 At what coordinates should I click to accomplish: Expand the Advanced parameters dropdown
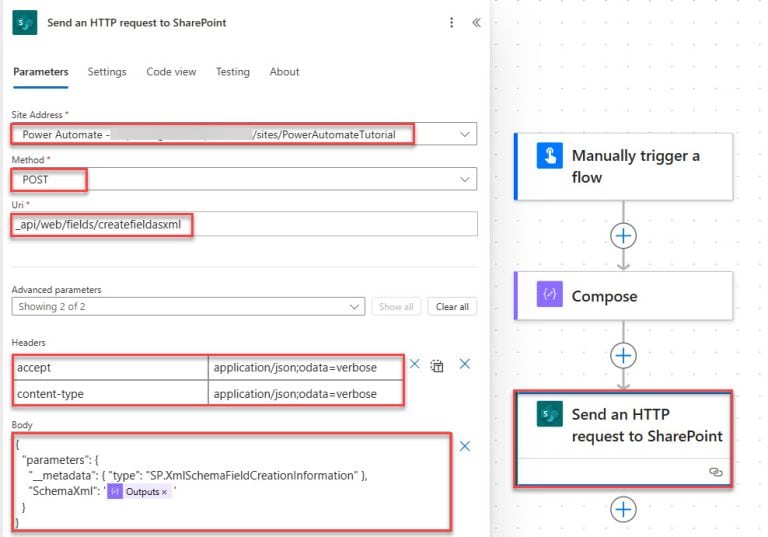(188, 307)
